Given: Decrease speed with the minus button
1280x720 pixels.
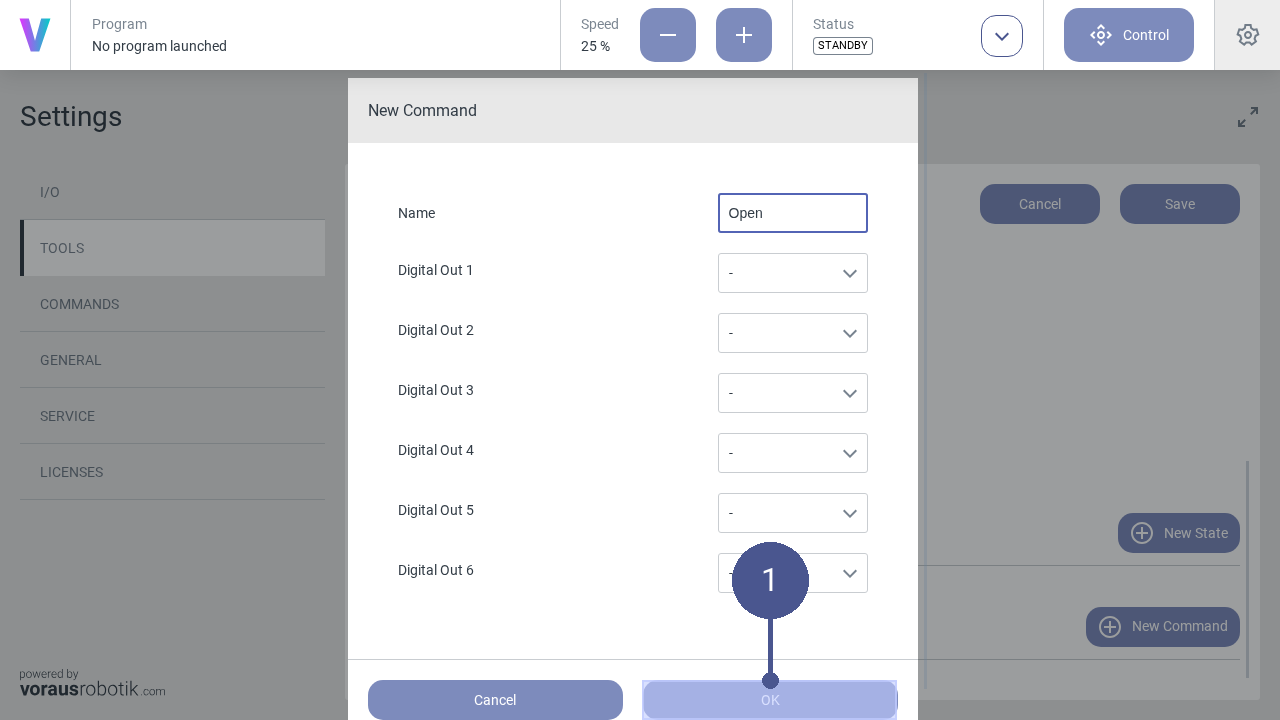Looking at the screenshot, I should pos(668,35).
